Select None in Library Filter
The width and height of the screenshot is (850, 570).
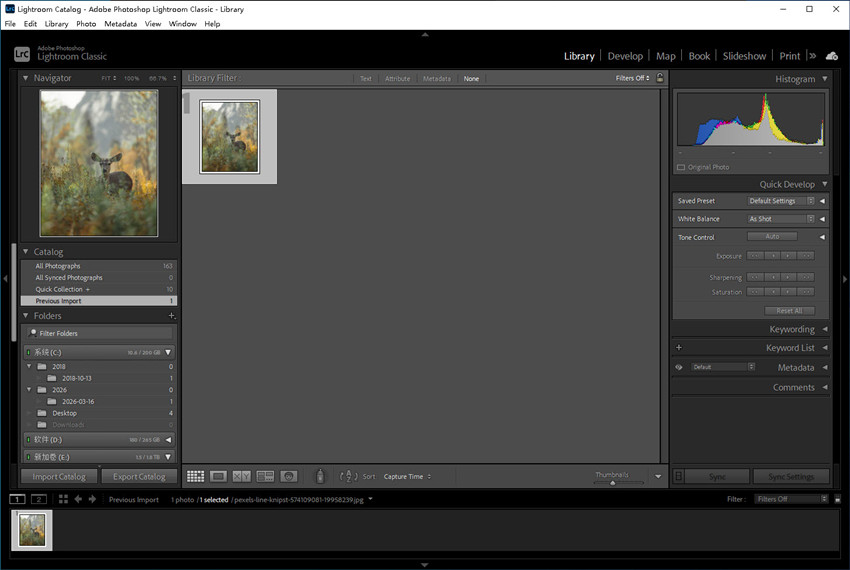pyautogui.click(x=471, y=79)
